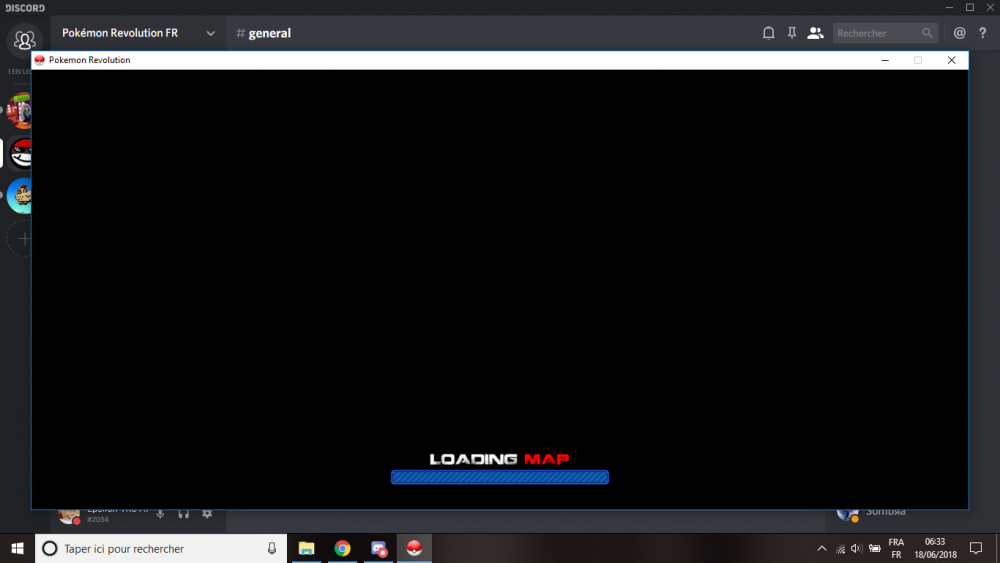Switch to Discord taskbar icon
Image resolution: width=1000 pixels, height=563 pixels.
coord(379,548)
